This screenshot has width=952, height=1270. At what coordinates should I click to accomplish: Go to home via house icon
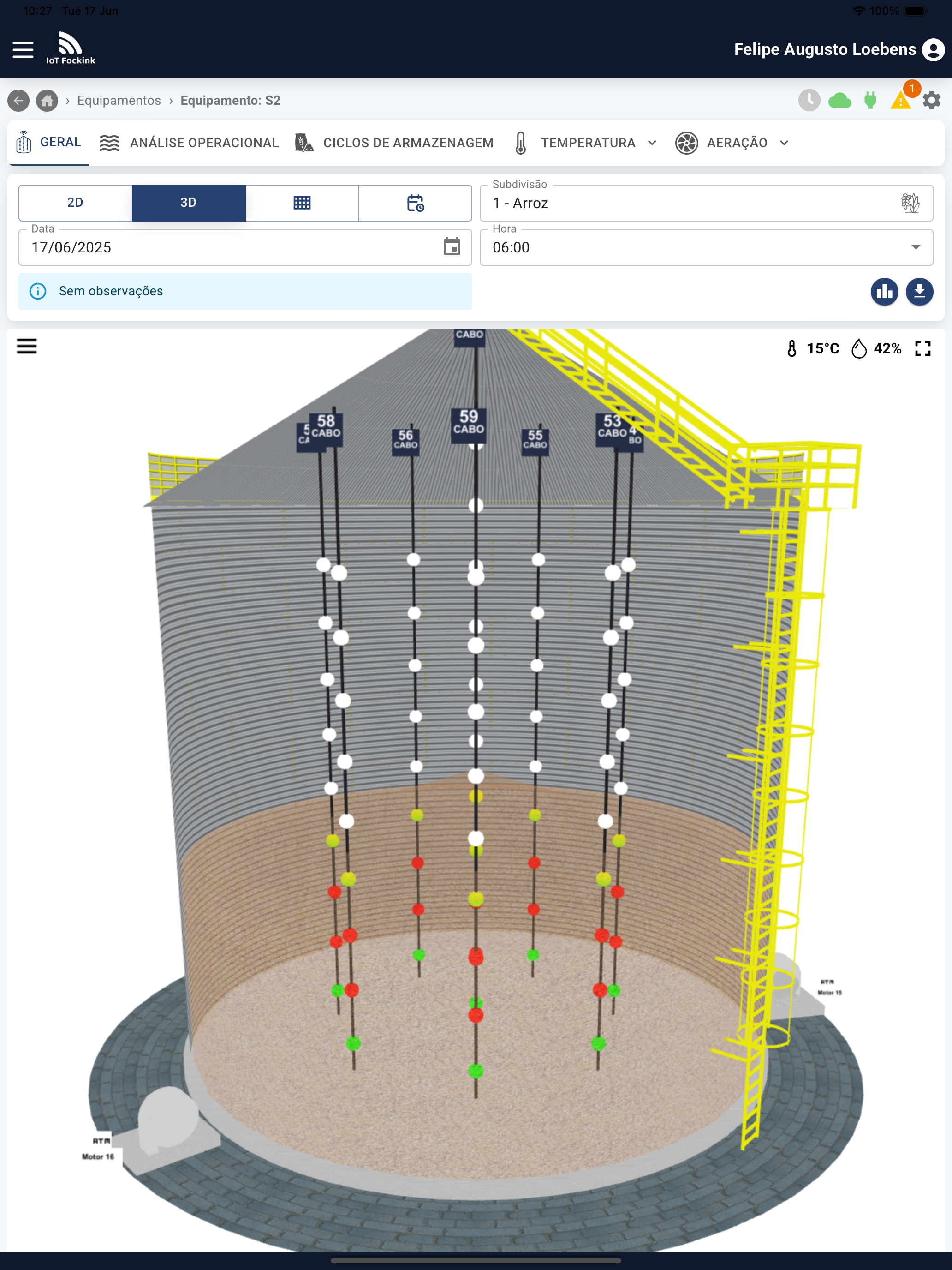click(x=47, y=101)
